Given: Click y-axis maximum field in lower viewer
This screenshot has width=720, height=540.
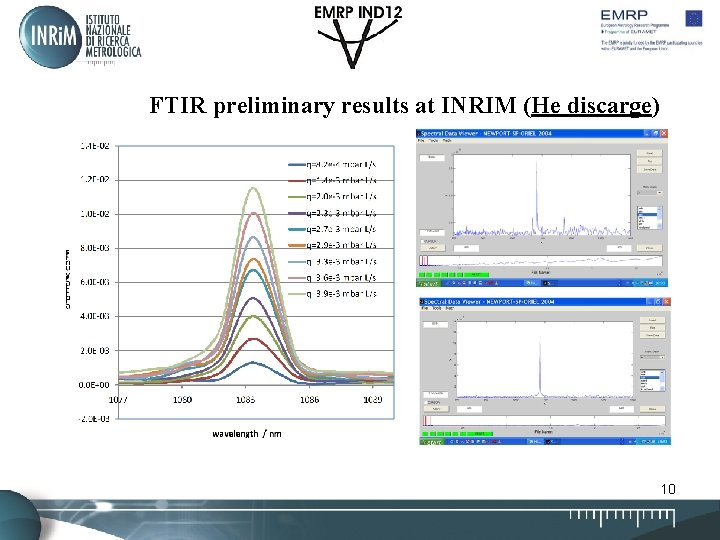Looking at the screenshot, I should click(x=435, y=324).
